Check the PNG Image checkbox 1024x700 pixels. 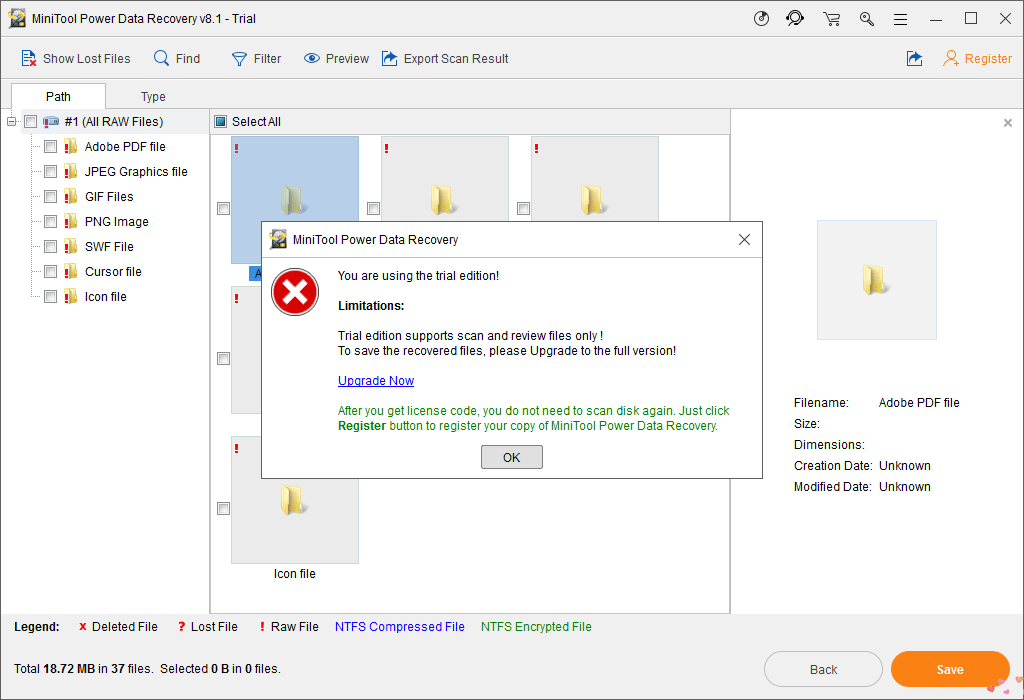click(x=50, y=222)
